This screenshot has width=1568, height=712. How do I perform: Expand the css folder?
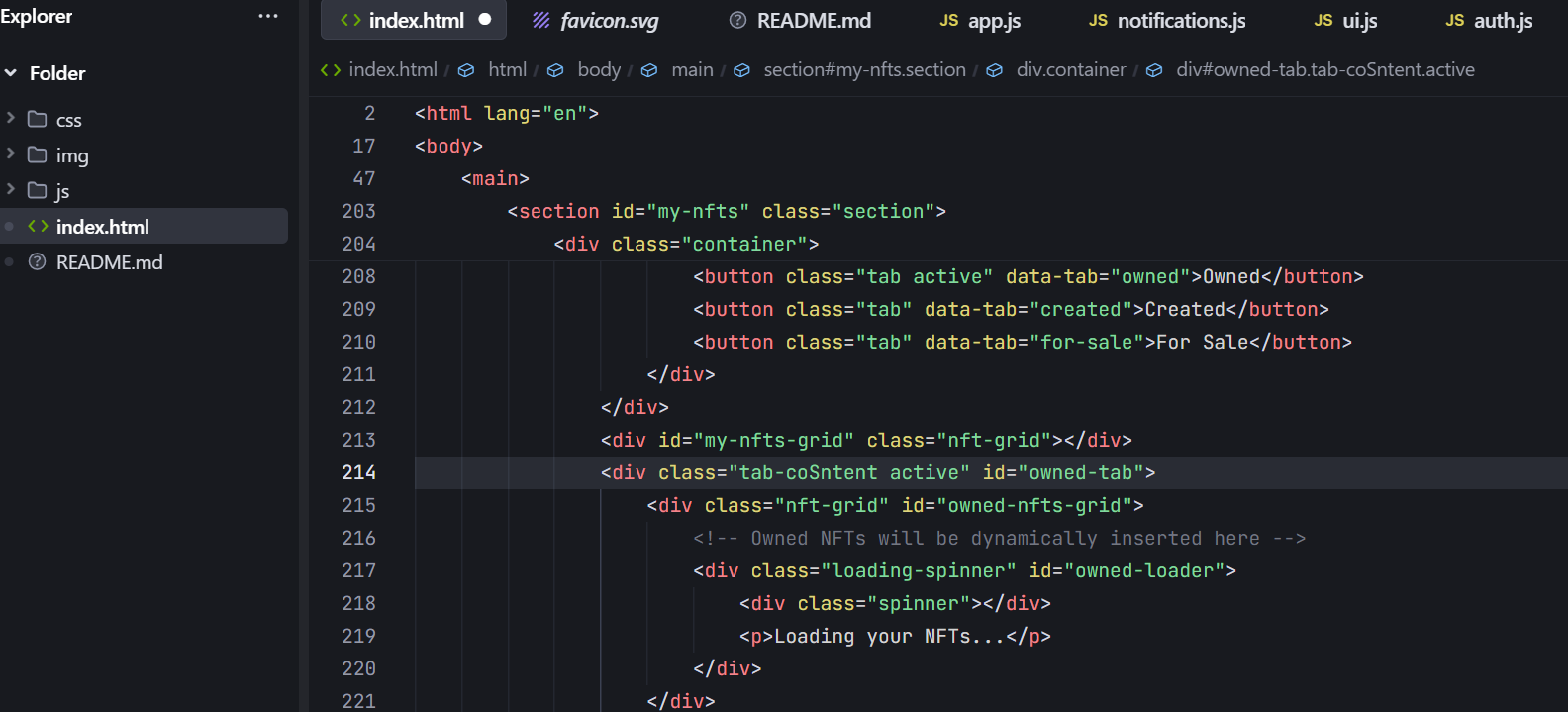[x=11, y=118]
